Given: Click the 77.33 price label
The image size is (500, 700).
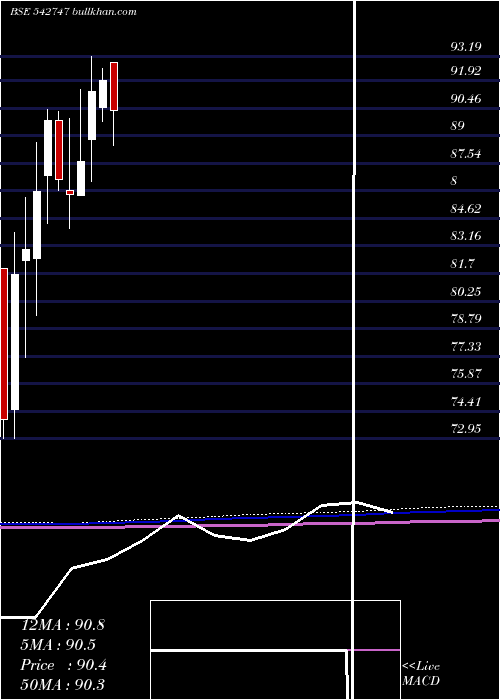Looking at the screenshot, I should click(466, 346).
